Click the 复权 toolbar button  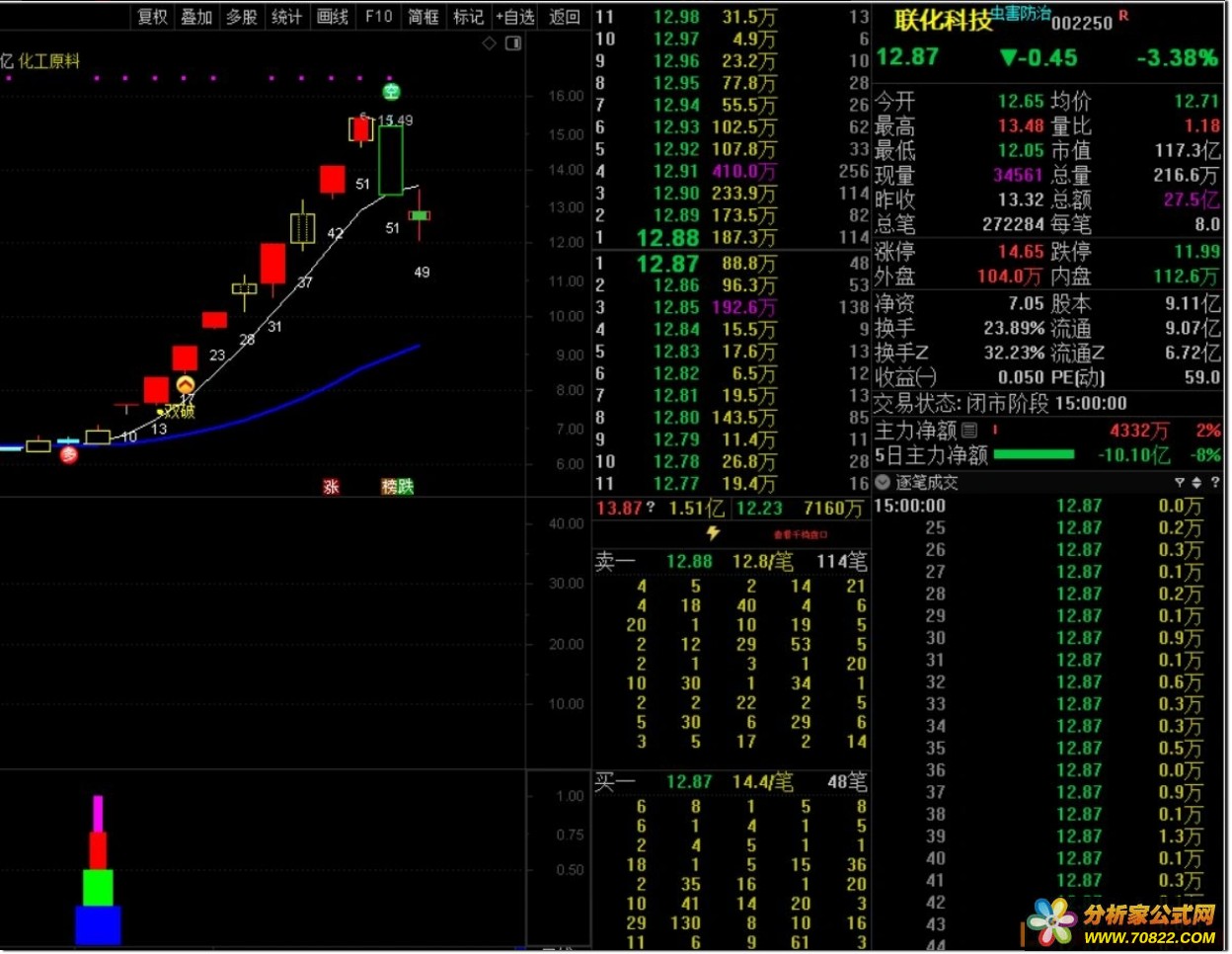(x=152, y=17)
